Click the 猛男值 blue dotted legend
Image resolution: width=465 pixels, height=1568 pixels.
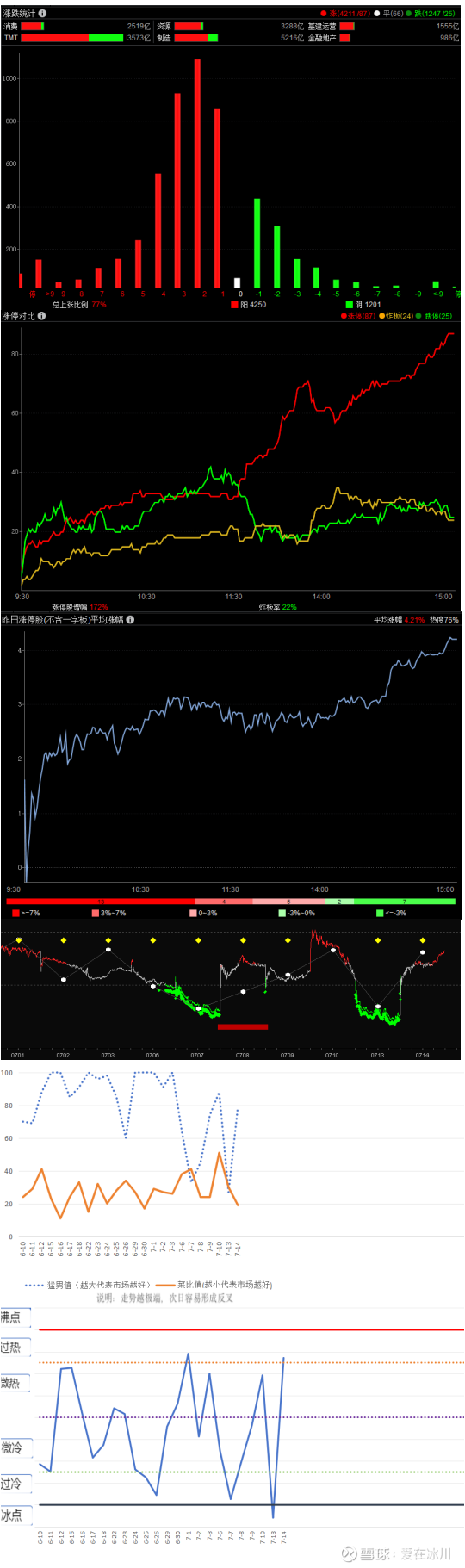(87, 1285)
